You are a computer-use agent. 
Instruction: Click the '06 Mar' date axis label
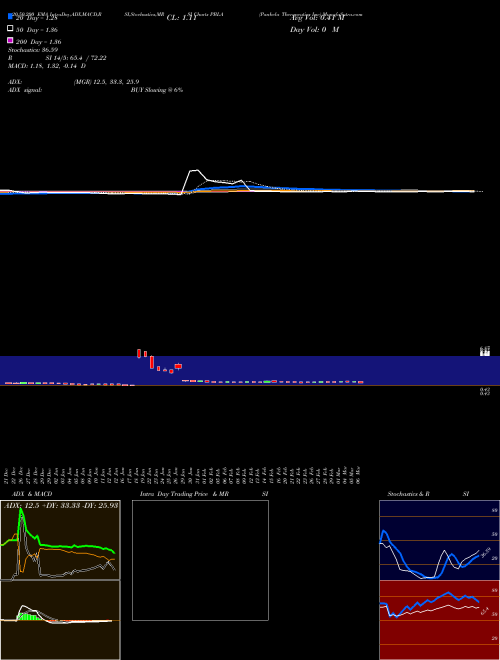[x=358, y=475]
